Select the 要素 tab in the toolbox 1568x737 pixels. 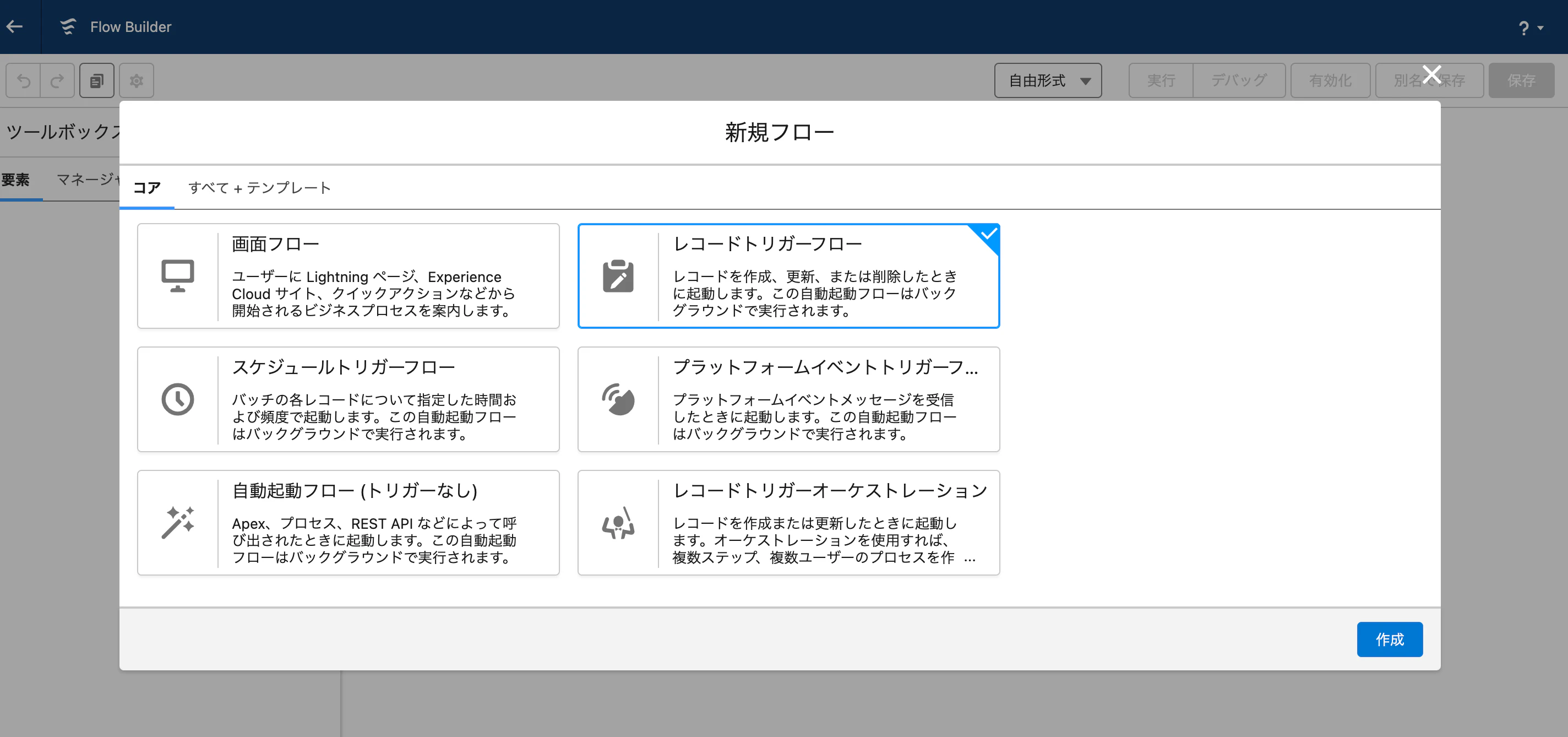[x=16, y=180]
